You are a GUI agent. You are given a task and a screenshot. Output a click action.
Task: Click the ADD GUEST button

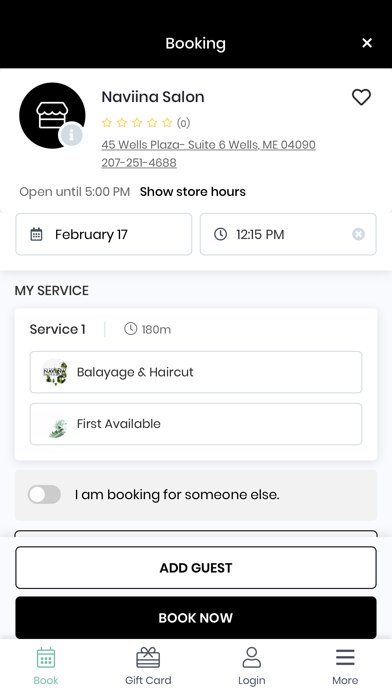click(x=196, y=568)
